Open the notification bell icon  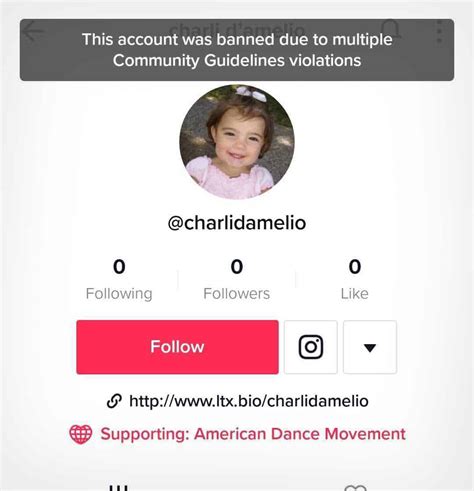[x=391, y=30]
